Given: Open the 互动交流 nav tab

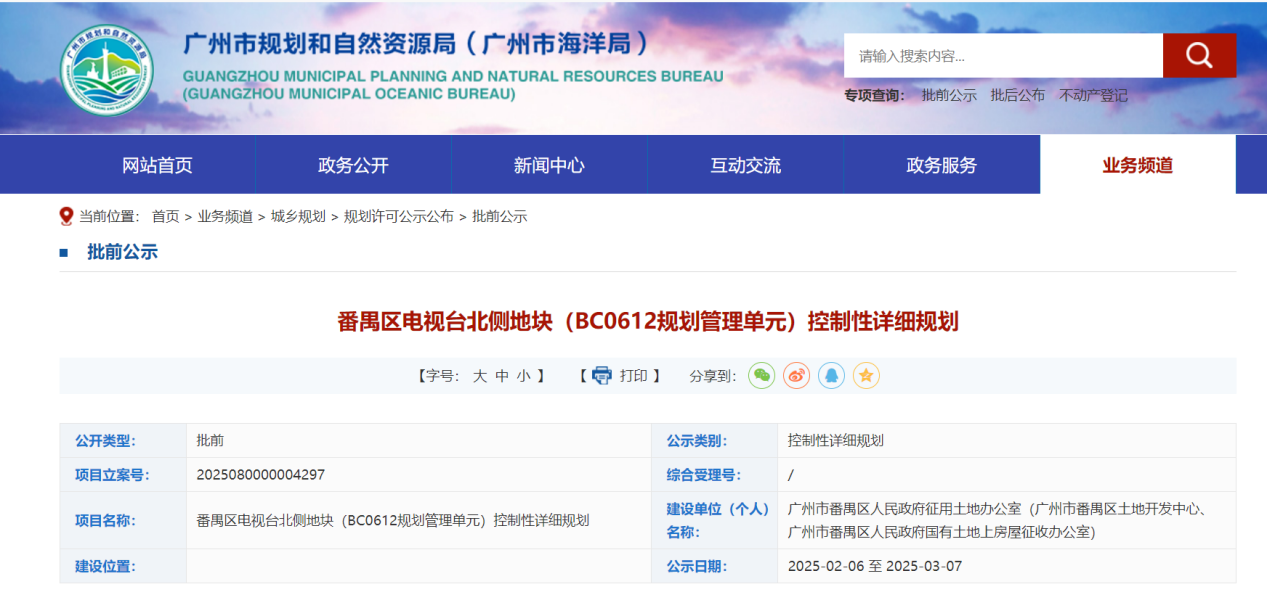Looking at the screenshot, I should point(745,165).
